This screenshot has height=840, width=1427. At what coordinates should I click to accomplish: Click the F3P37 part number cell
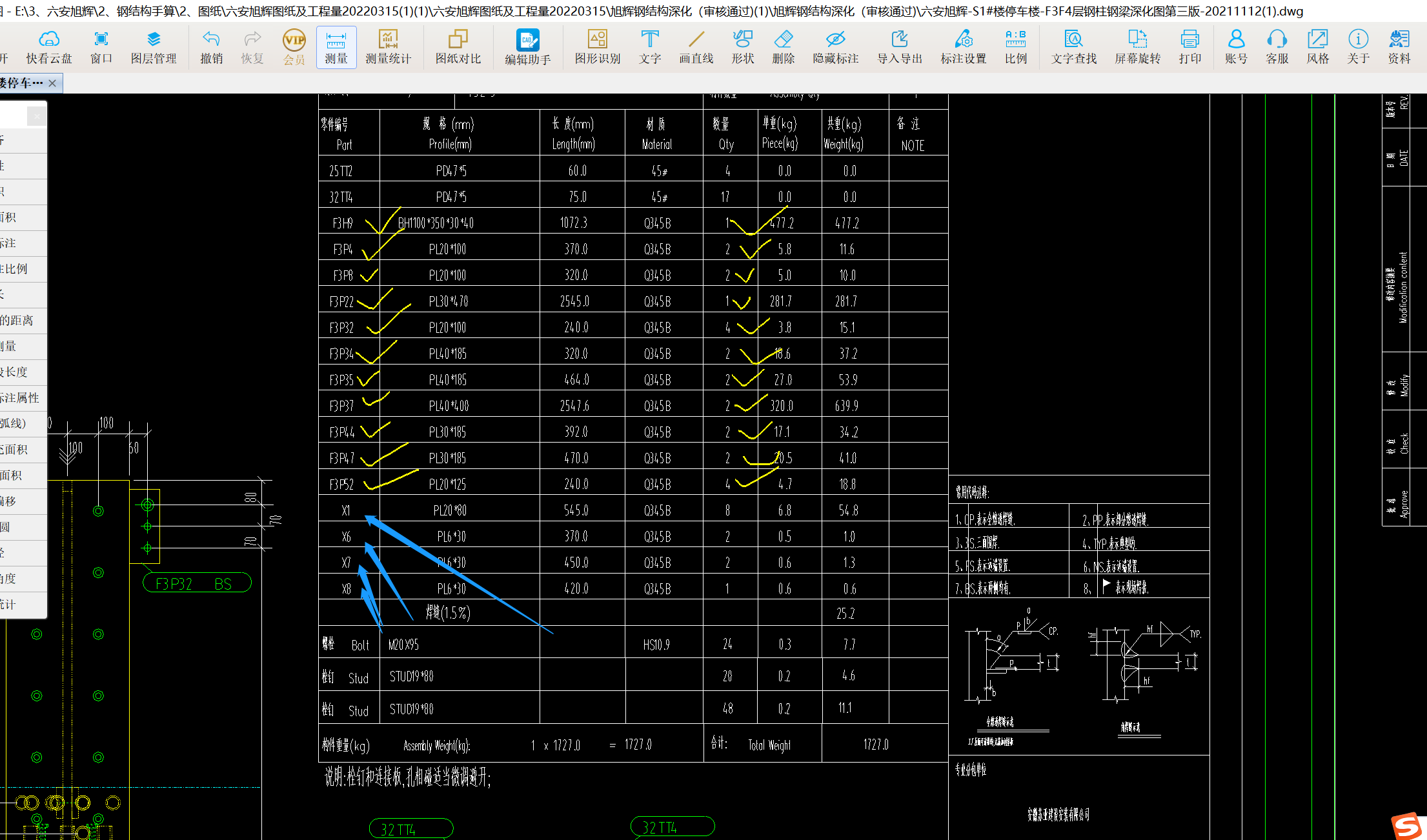(341, 406)
